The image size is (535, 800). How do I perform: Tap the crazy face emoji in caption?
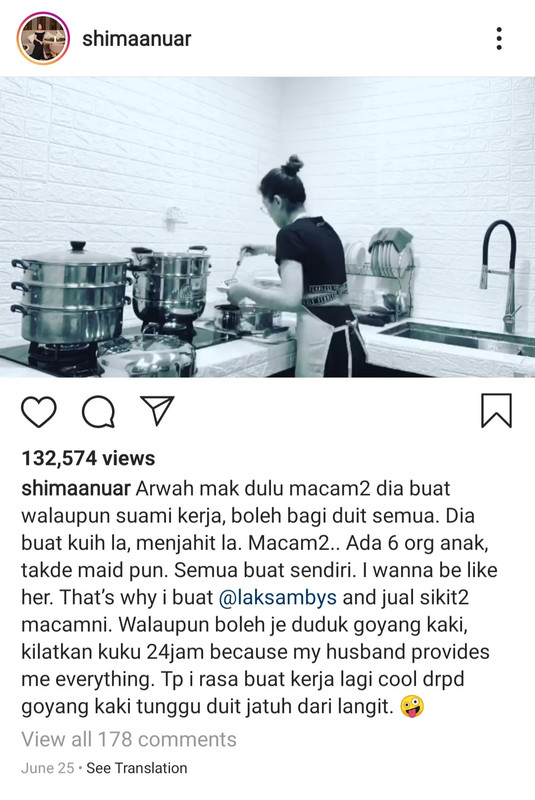coord(412,706)
